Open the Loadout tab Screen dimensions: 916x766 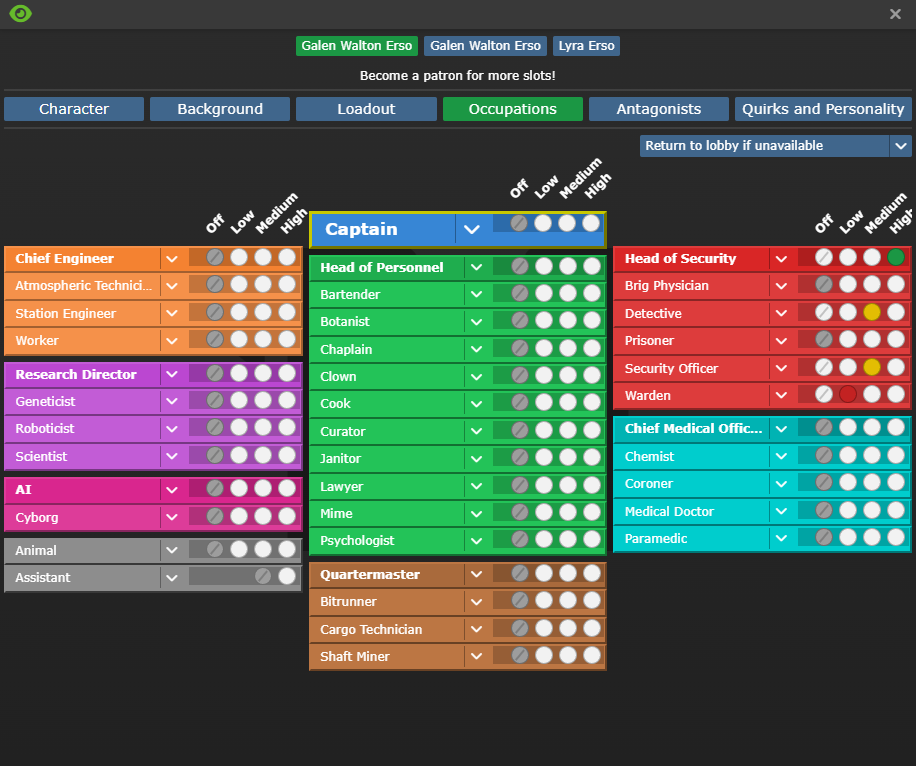click(x=366, y=109)
